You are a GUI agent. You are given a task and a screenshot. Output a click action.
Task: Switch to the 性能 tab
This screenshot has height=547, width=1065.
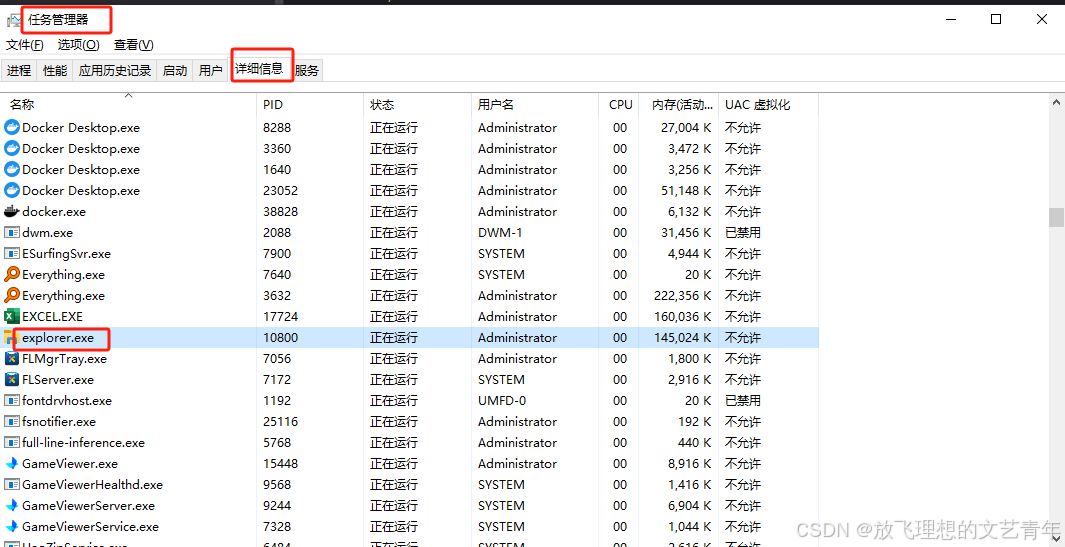click(x=55, y=71)
